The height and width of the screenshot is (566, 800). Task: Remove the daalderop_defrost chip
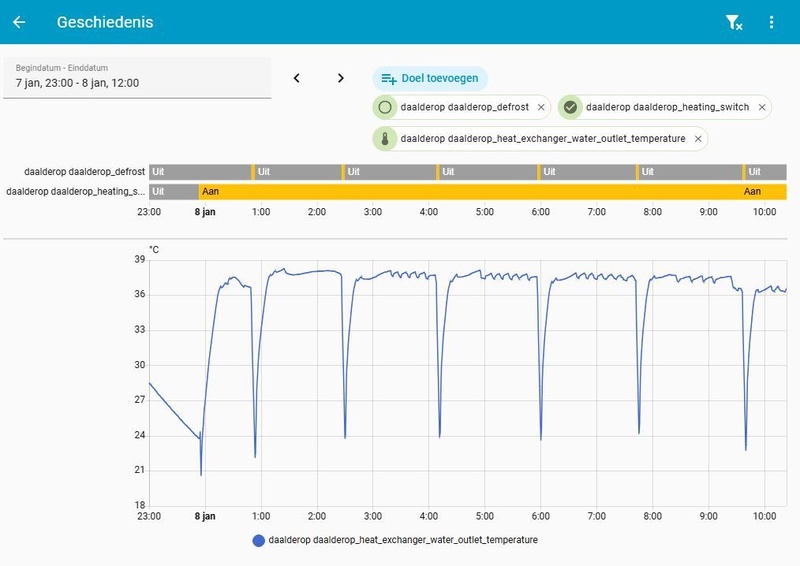pos(541,107)
